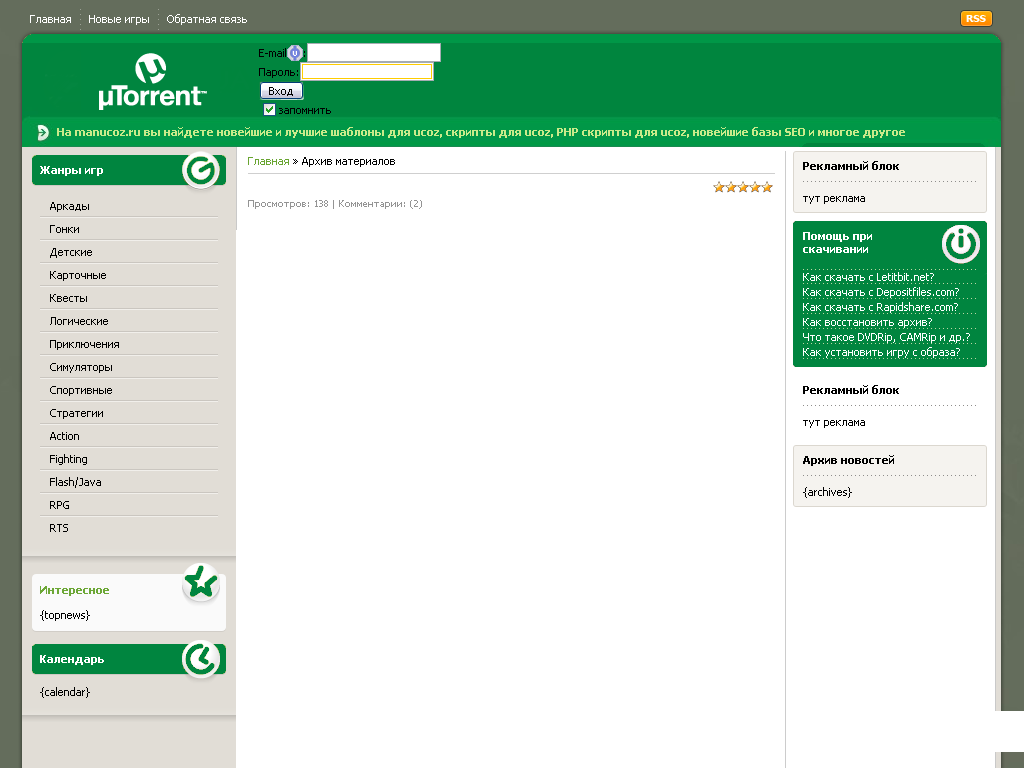Select the Симуляторы genre
The image size is (1024, 768).
coord(81,367)
